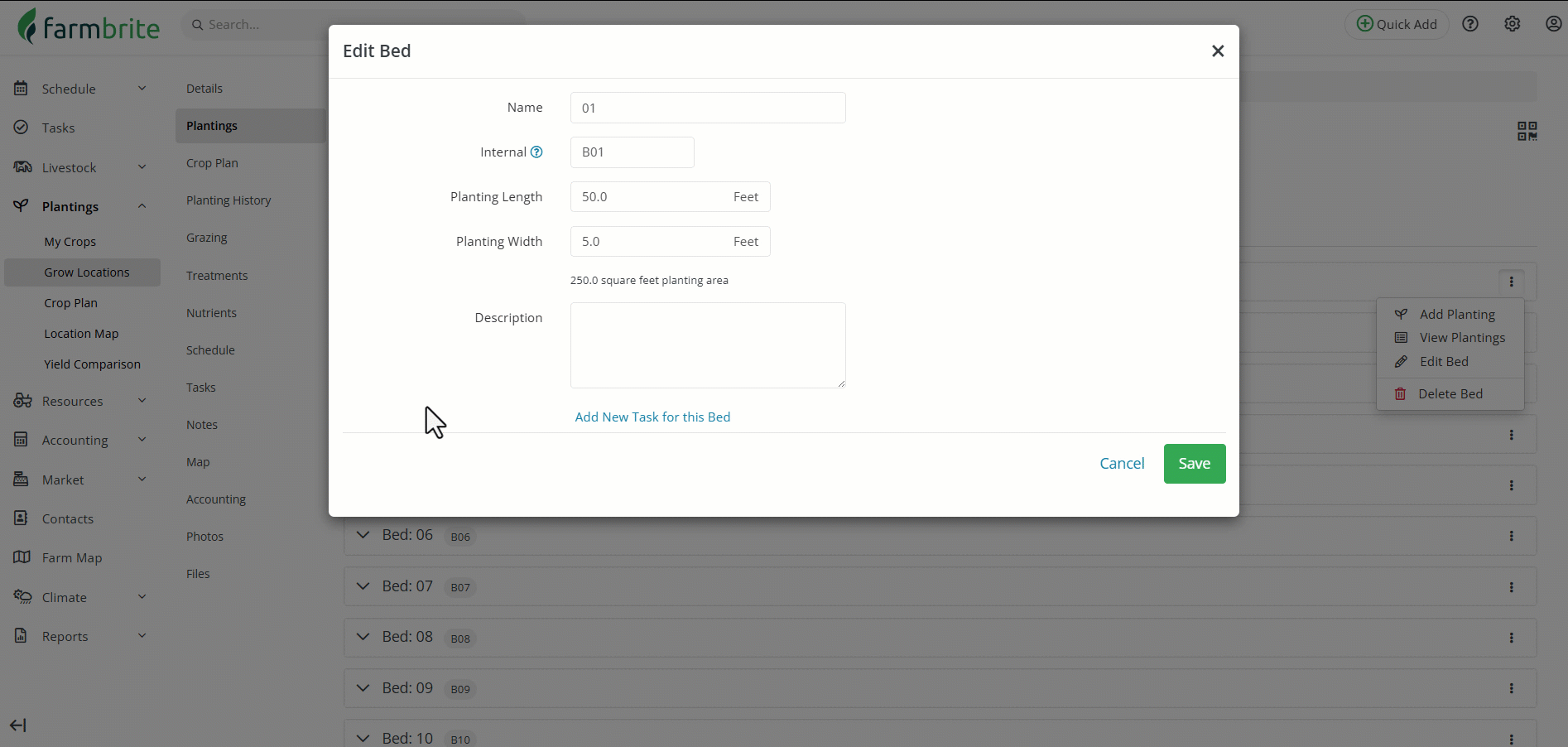Viewport: 1568px width, 747px height.
Task: Expand the Bed: 08 row chevron
Action: coord(363,637)
